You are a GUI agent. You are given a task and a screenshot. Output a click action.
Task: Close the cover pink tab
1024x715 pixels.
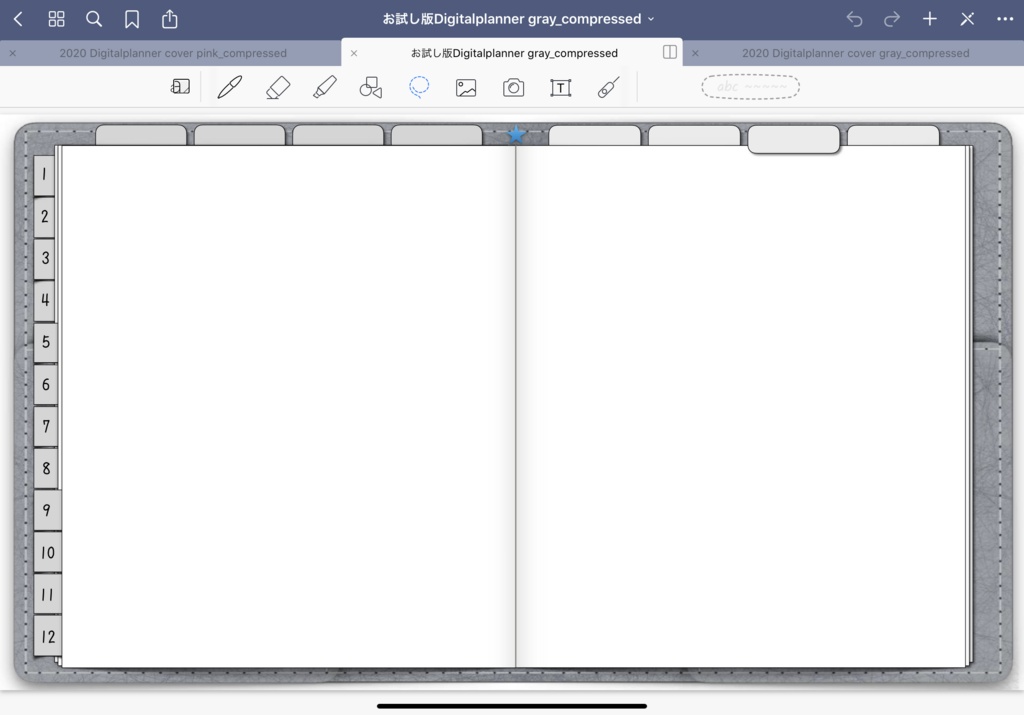12,53
